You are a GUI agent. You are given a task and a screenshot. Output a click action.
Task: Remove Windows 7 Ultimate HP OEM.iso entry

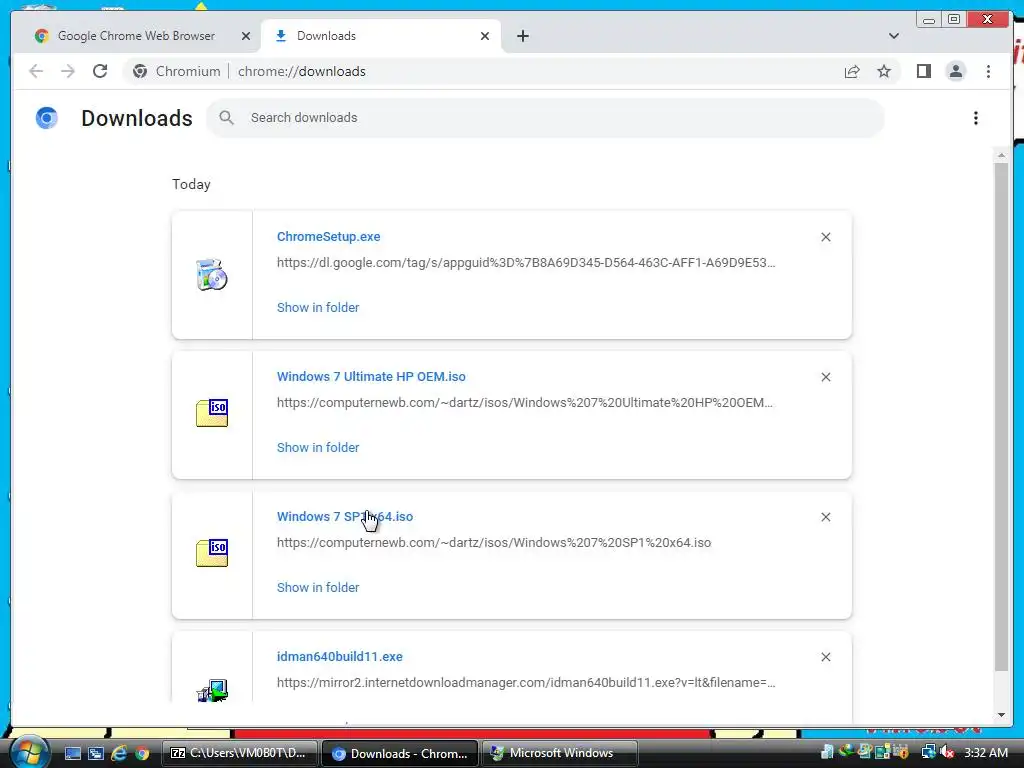tap(825, 377)
